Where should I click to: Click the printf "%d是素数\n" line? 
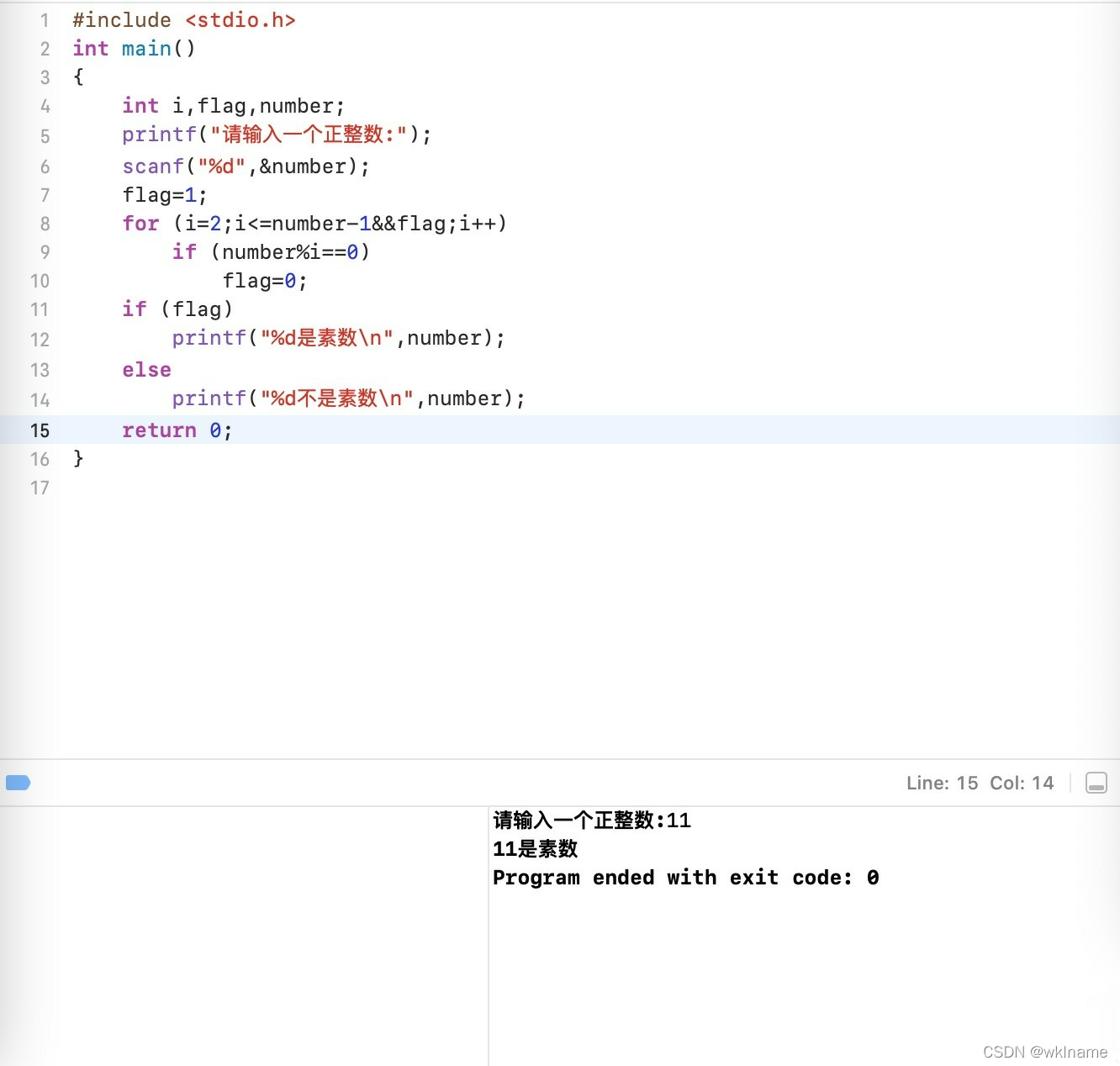339,338
